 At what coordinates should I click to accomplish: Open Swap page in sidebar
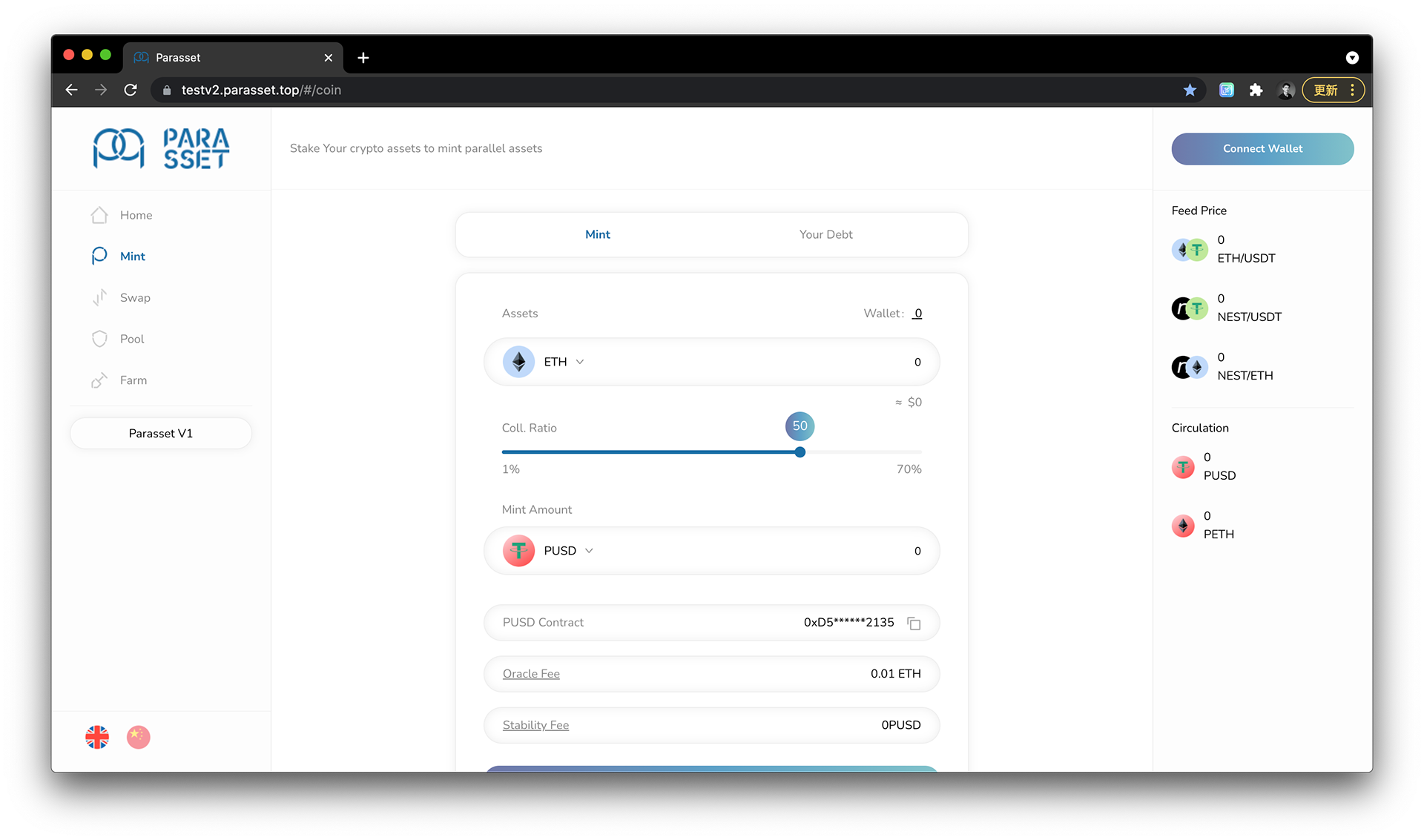134,297
